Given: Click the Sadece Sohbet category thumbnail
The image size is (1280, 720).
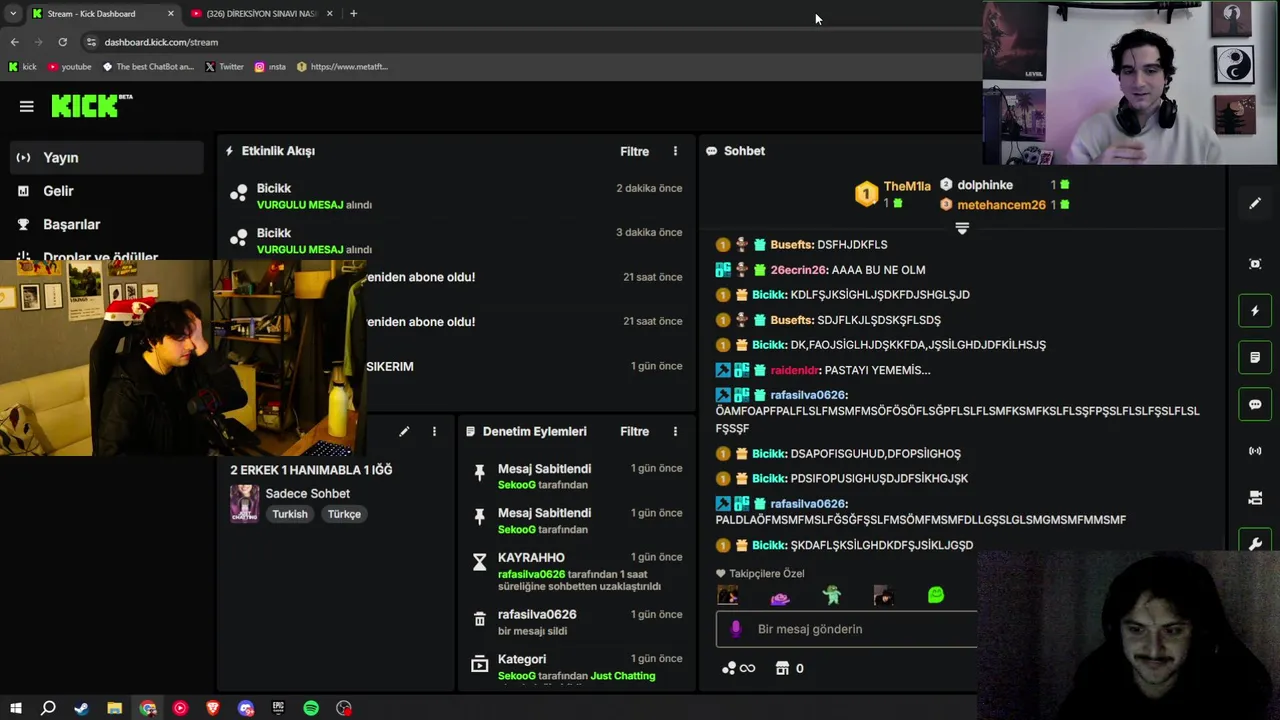Looking at the screenshot, I should [x=245, y=503].
